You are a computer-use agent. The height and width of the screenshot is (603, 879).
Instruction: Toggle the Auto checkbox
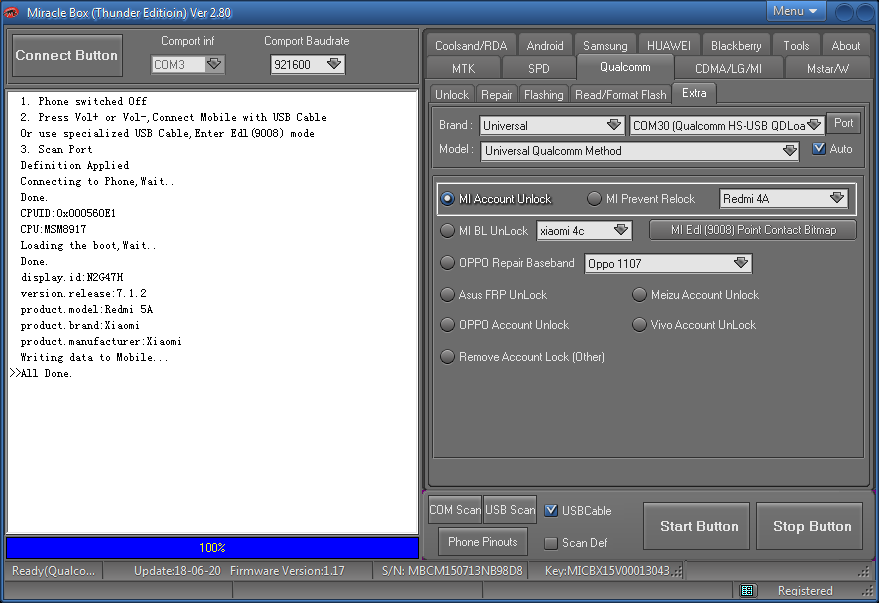[819, 149]
